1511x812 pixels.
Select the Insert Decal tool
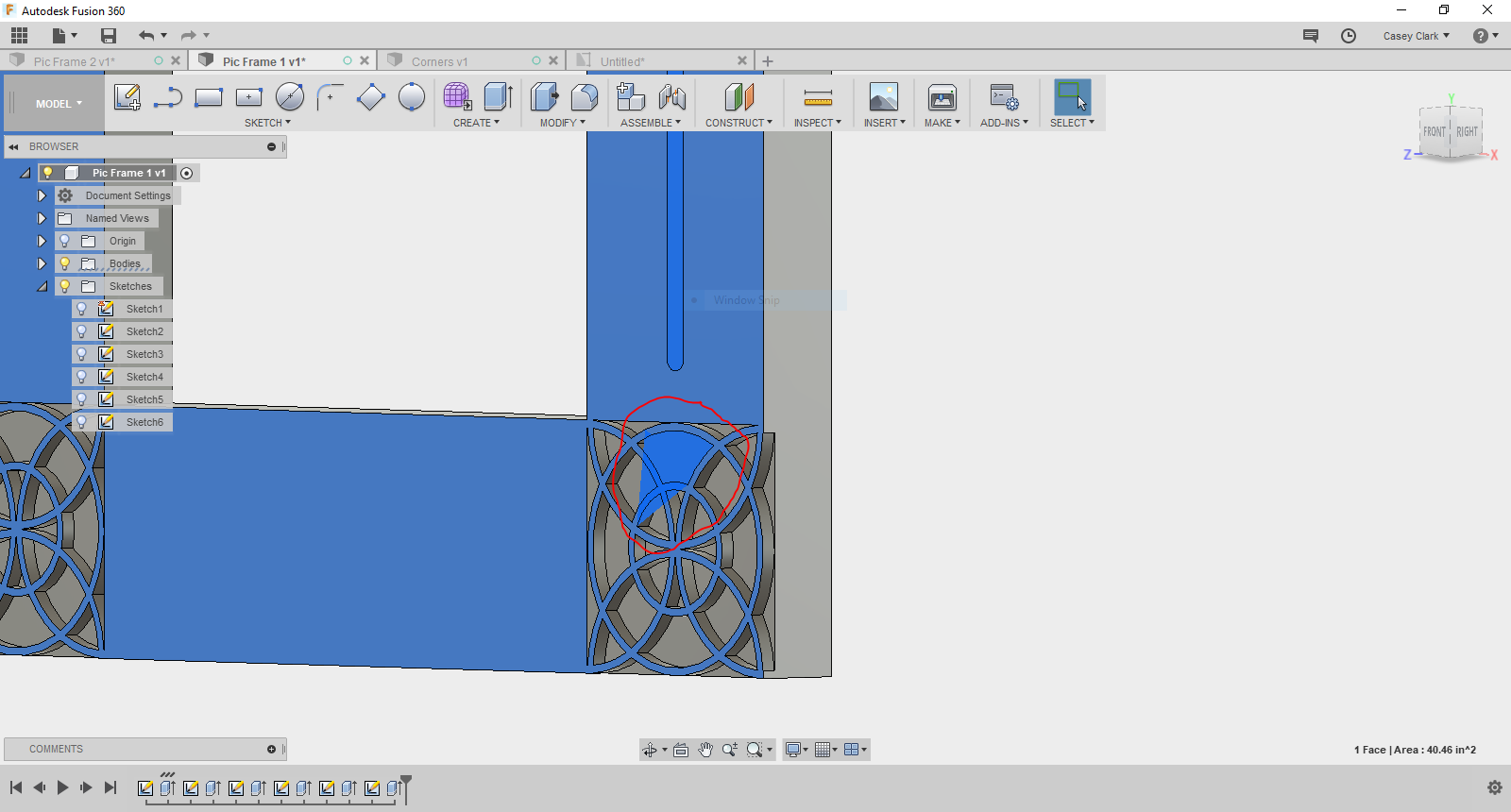point(884,97)
